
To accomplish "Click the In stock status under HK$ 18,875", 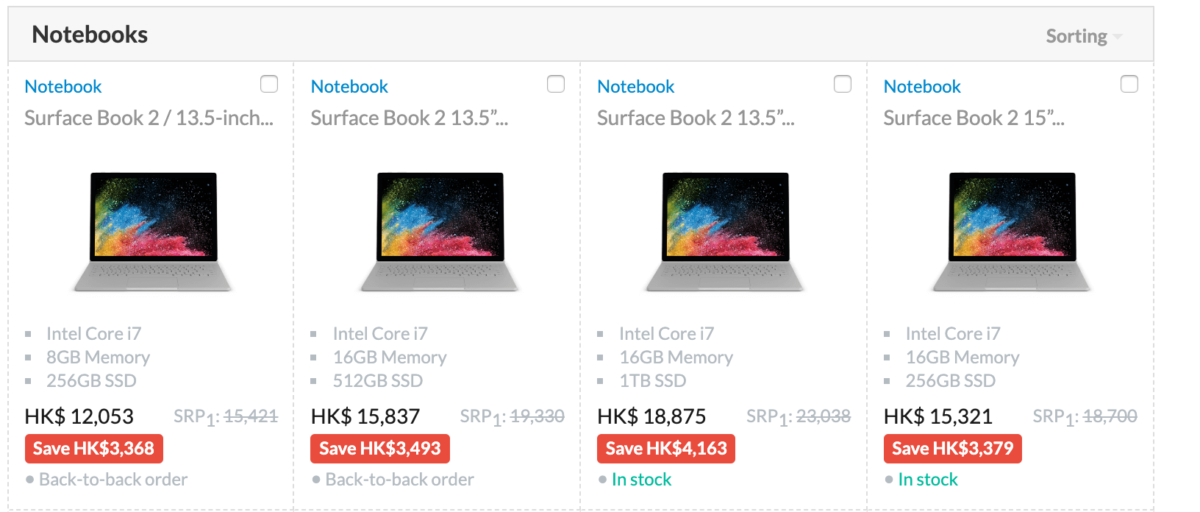I will click(641, 480).
